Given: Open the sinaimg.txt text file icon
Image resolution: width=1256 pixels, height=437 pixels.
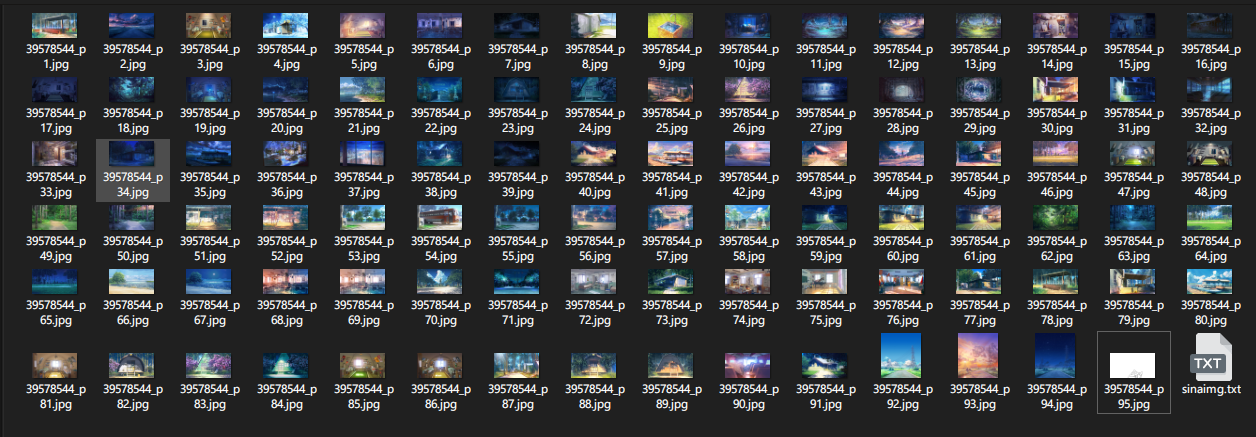Looking at the screenshot, I should pyautogui.click(x=1210, y=357).
